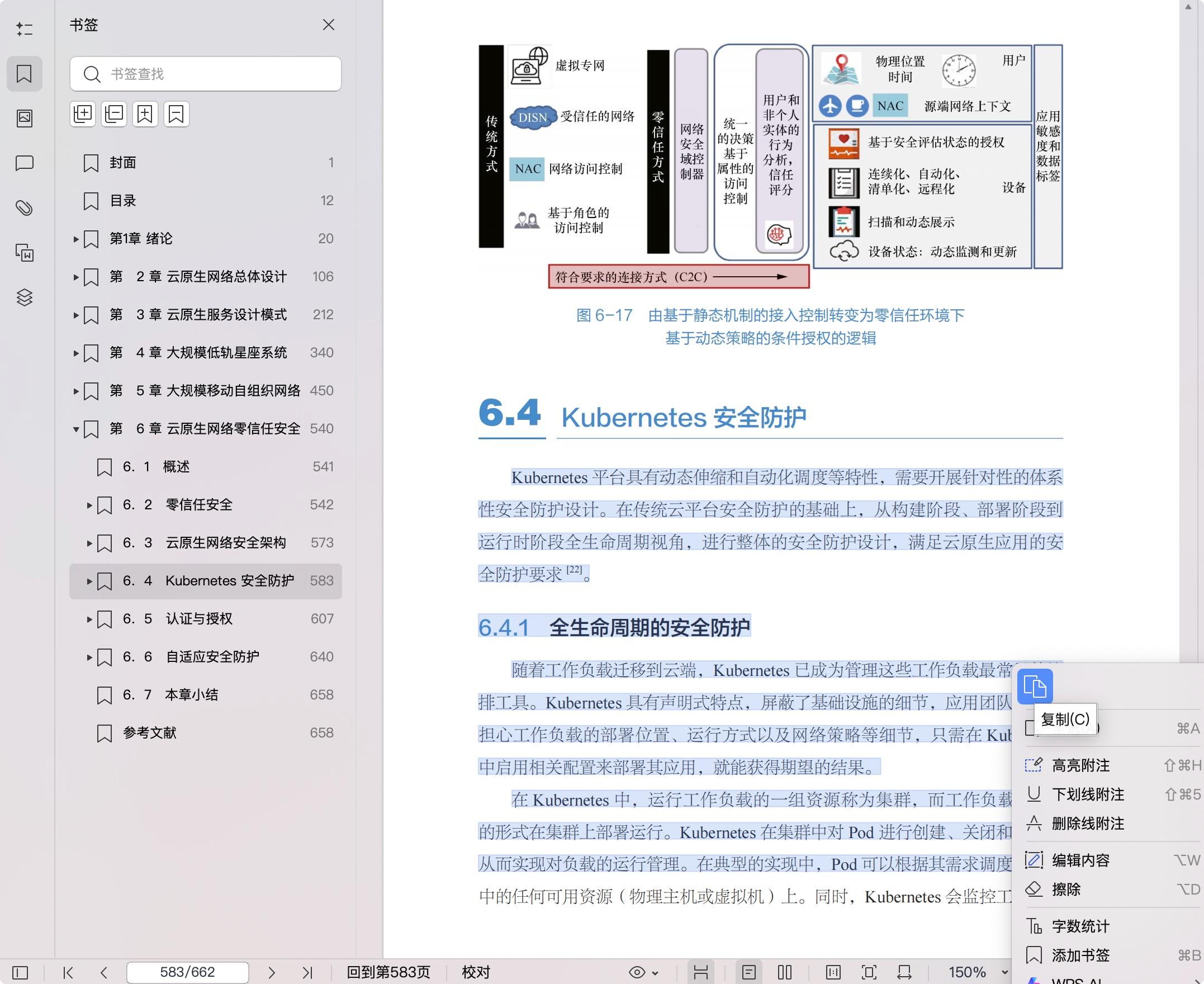This screenshot has width=1204, height=984.
Task: Click the highlight annotation icon beside 高亮附注
Action: tap(1034, 765)
